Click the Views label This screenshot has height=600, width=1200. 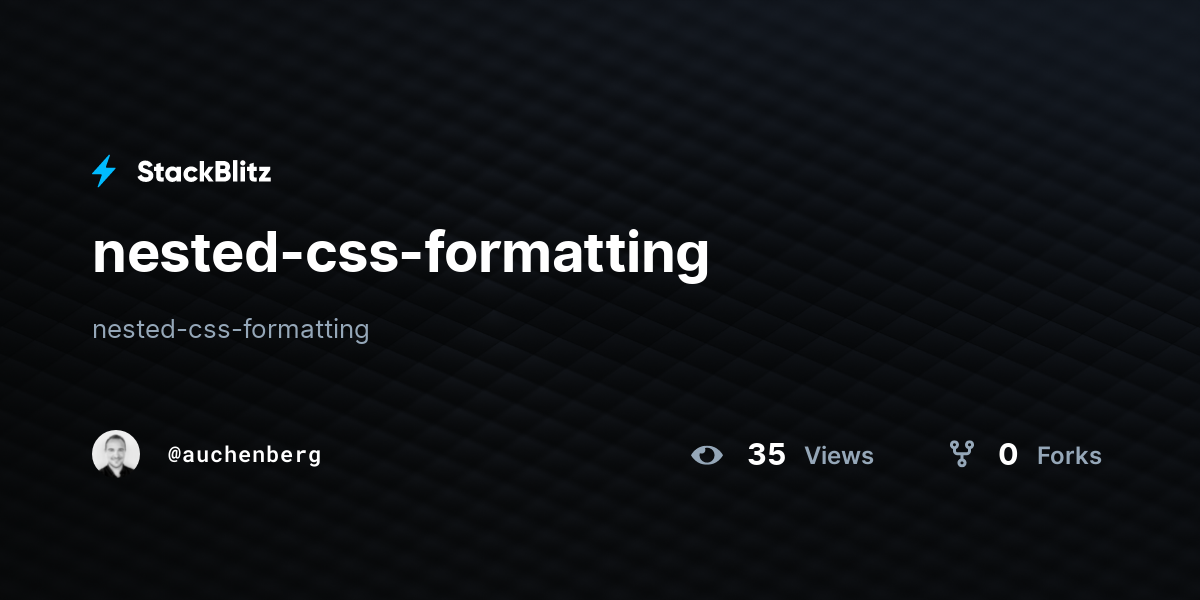click(x=839, y=456)
